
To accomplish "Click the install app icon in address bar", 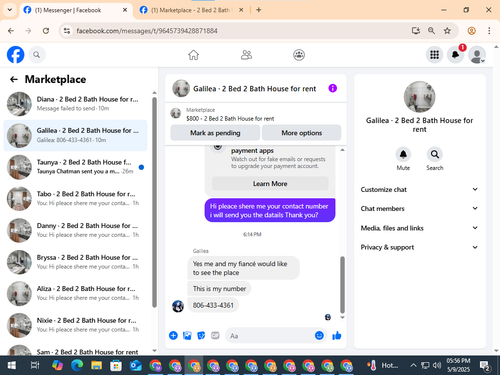I will 415,31.
